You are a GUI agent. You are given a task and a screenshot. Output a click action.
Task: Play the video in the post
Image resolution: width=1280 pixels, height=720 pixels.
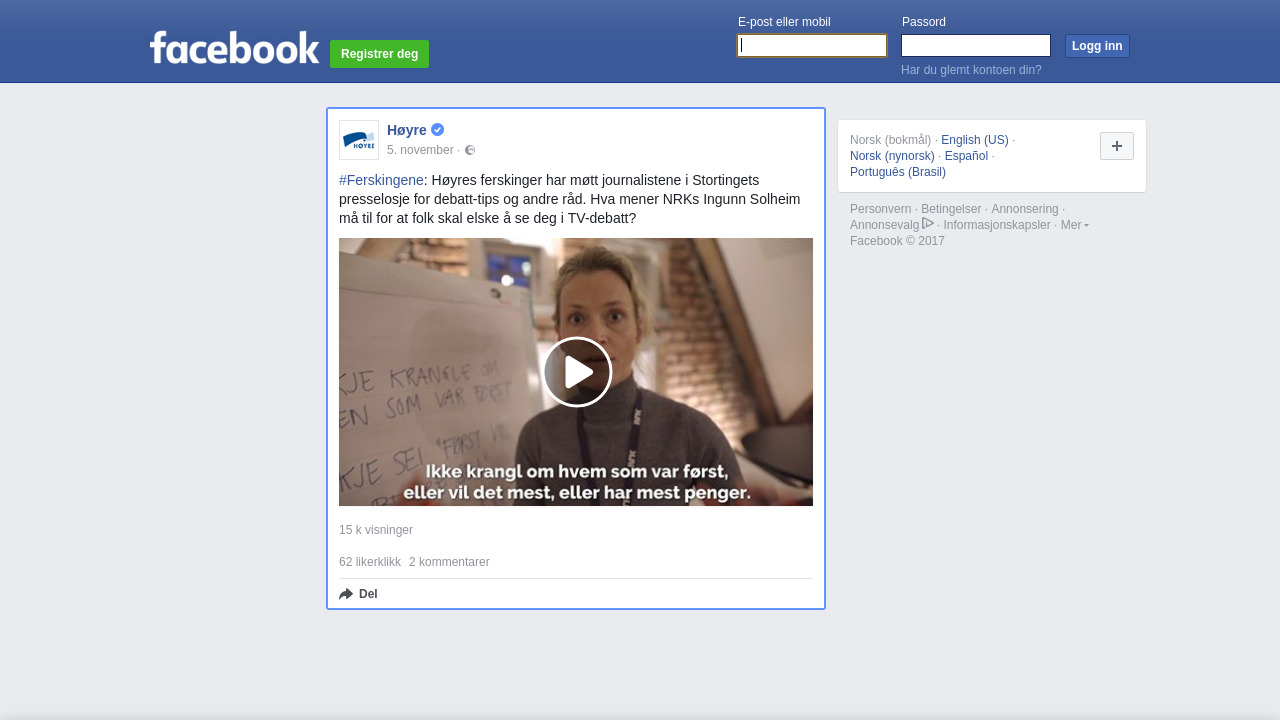pyautogui.click(x=577, y=372)
